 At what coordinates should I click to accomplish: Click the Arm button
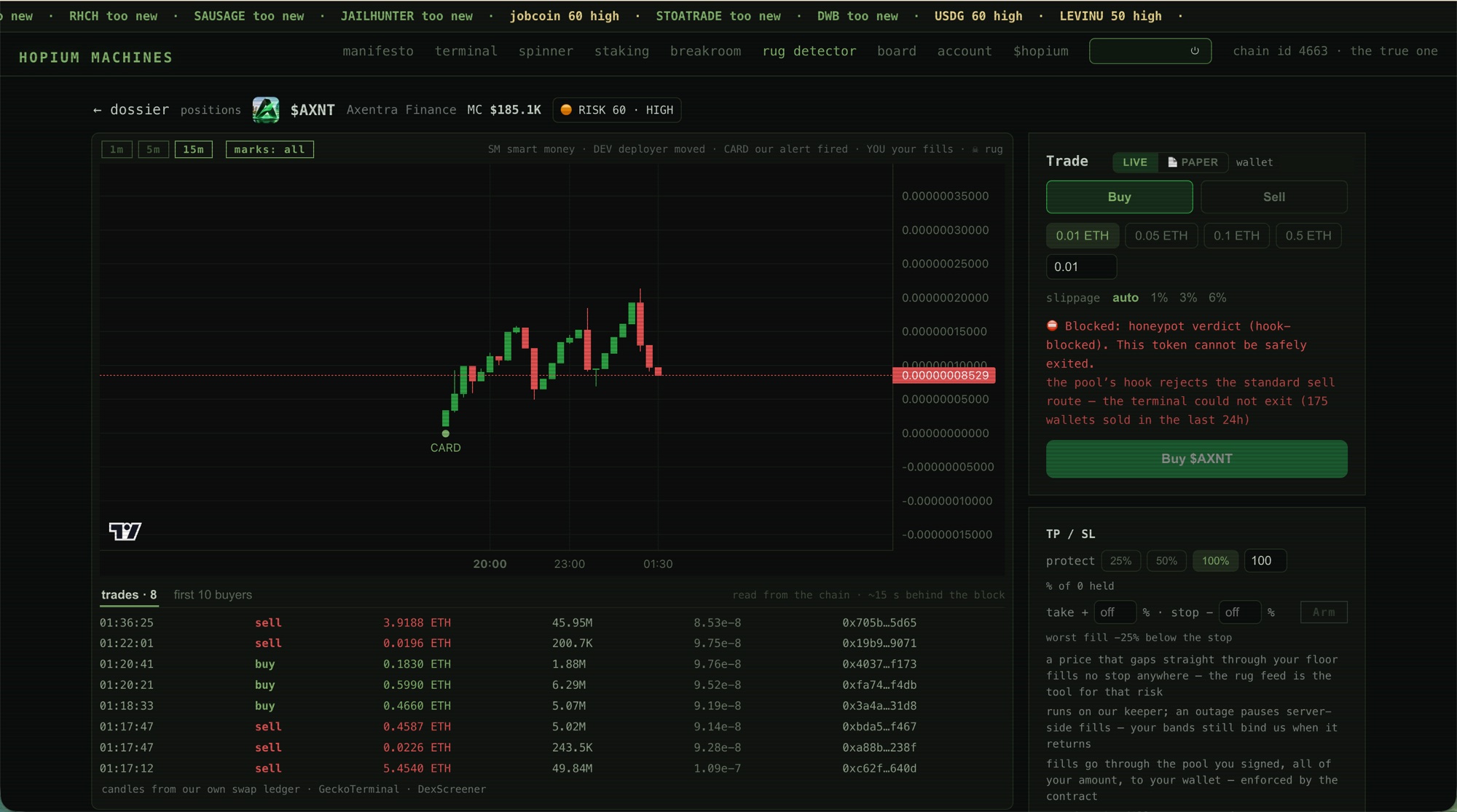(x=1324, y=612)
